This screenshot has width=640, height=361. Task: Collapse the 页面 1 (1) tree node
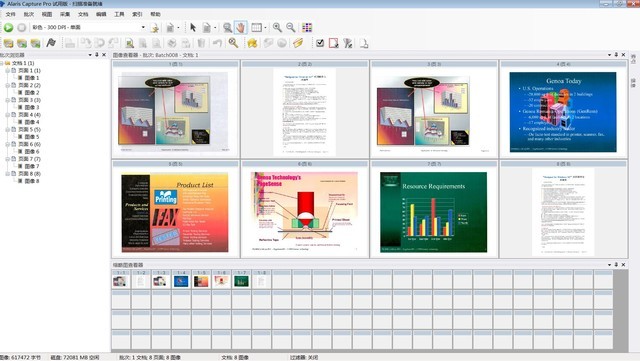tap(7, 71)
